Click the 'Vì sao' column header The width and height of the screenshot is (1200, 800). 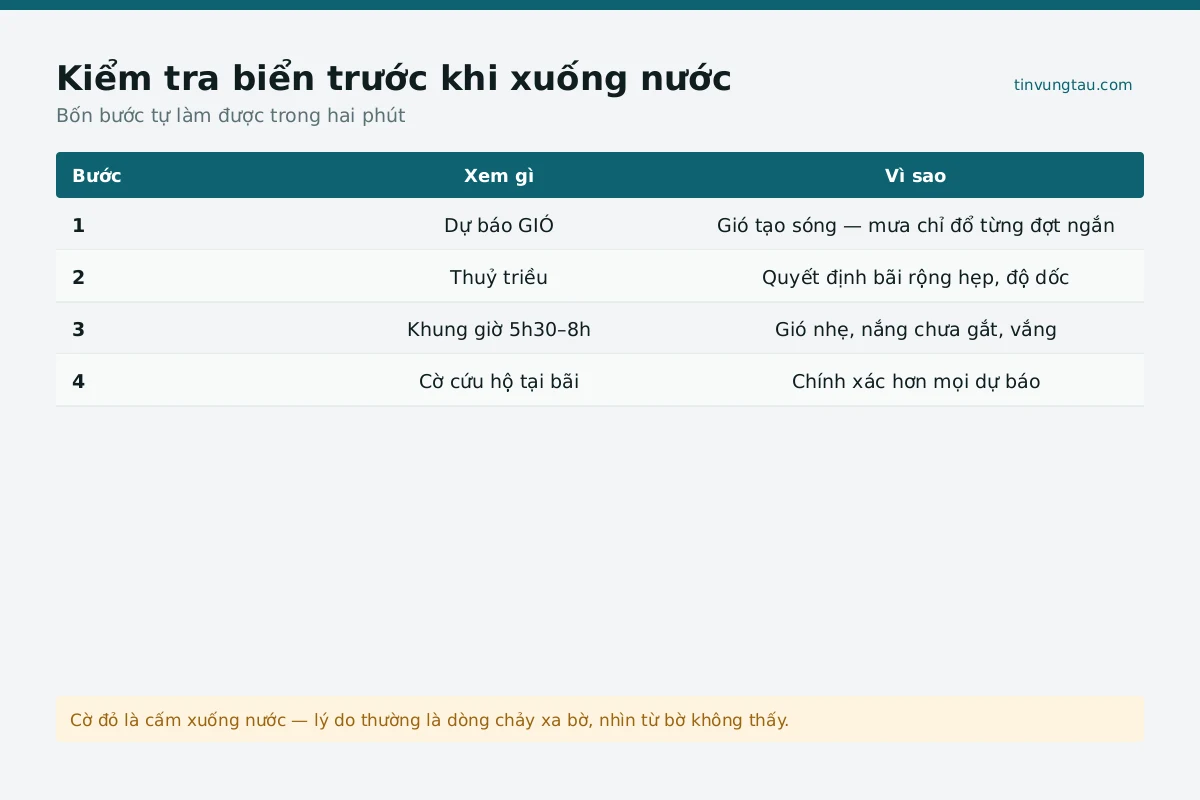point(915,176)
